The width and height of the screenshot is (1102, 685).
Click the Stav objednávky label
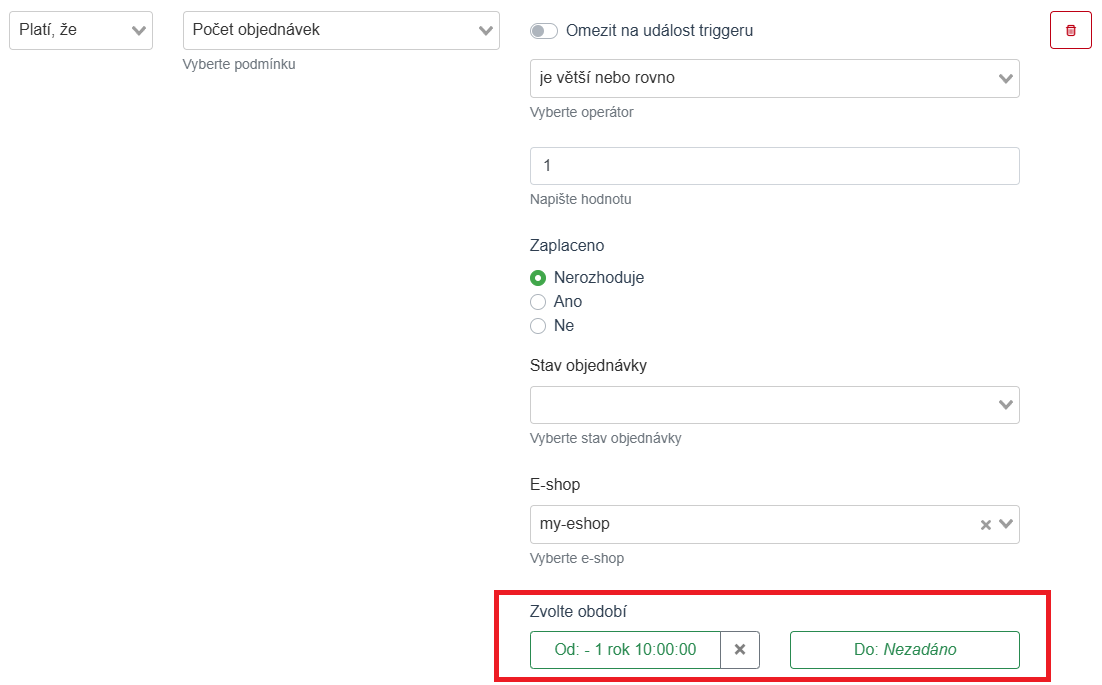[x=588, y=366]
